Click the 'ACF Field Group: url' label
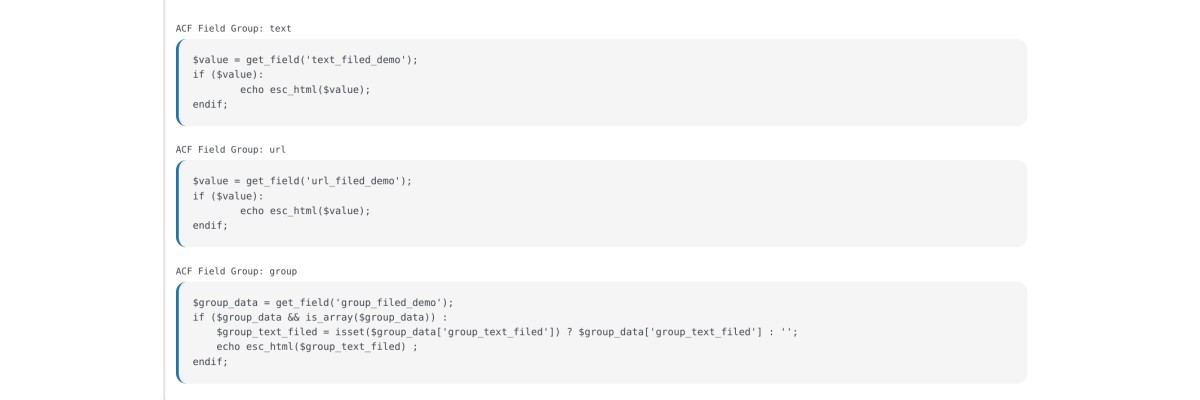This screenshot has width=1200, height=400. [231, 149]
